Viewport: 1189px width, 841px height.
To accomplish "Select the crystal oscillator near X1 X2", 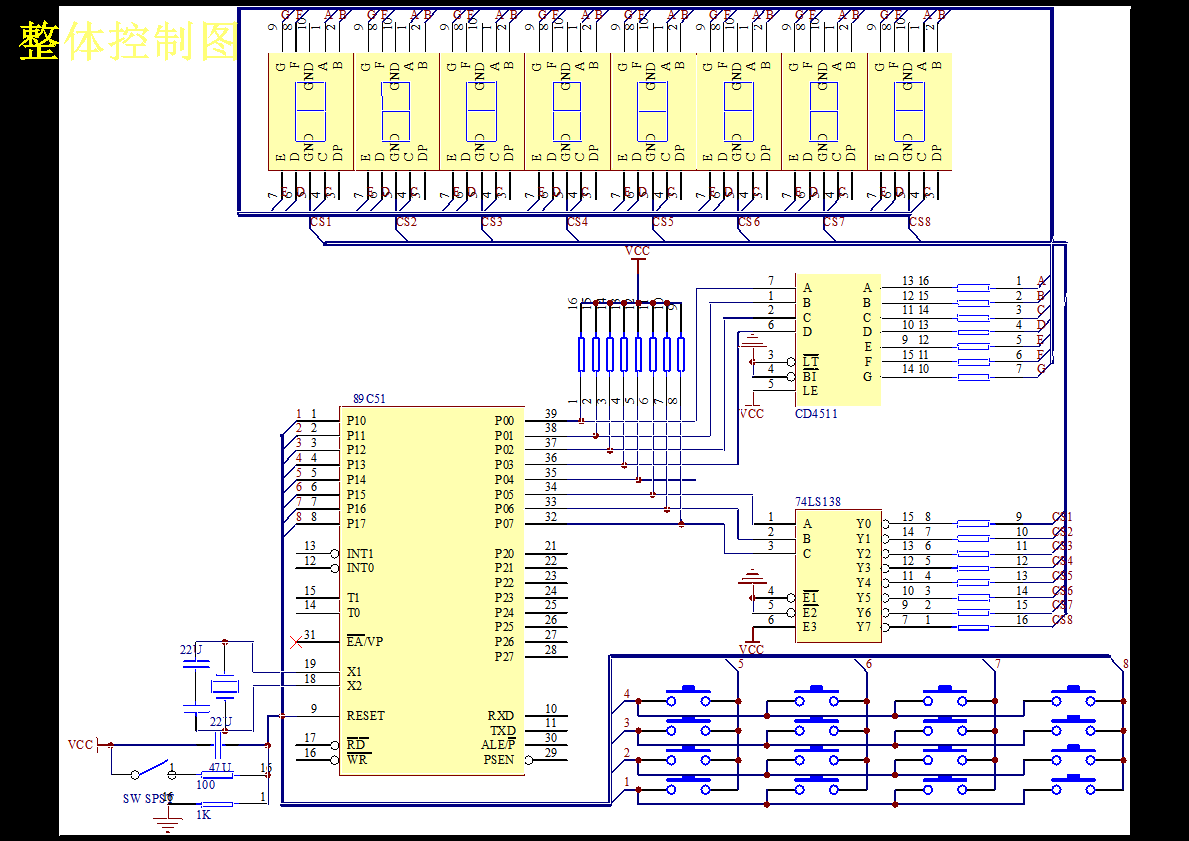I will (224, 686).
